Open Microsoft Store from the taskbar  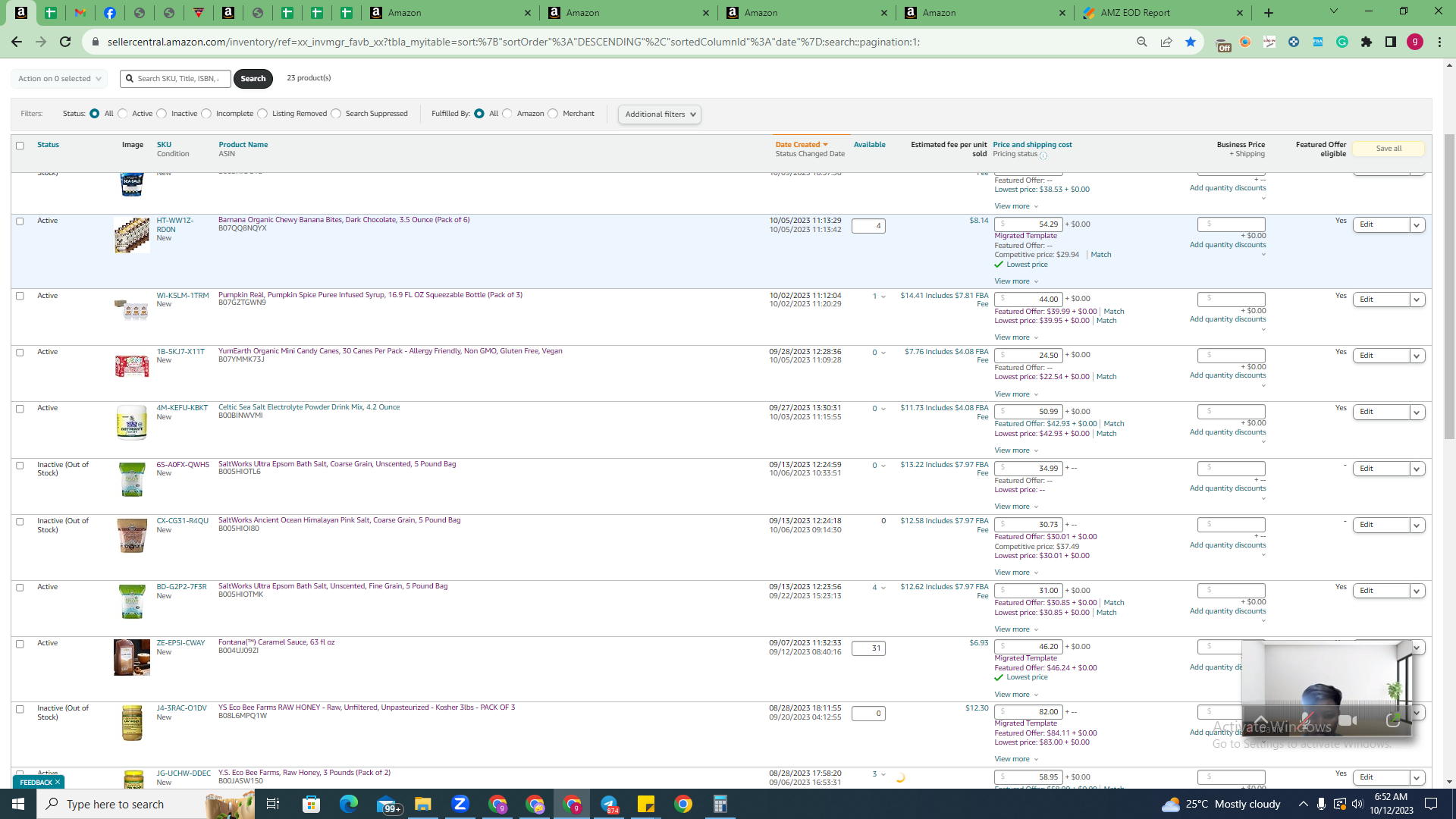(312, 804)
